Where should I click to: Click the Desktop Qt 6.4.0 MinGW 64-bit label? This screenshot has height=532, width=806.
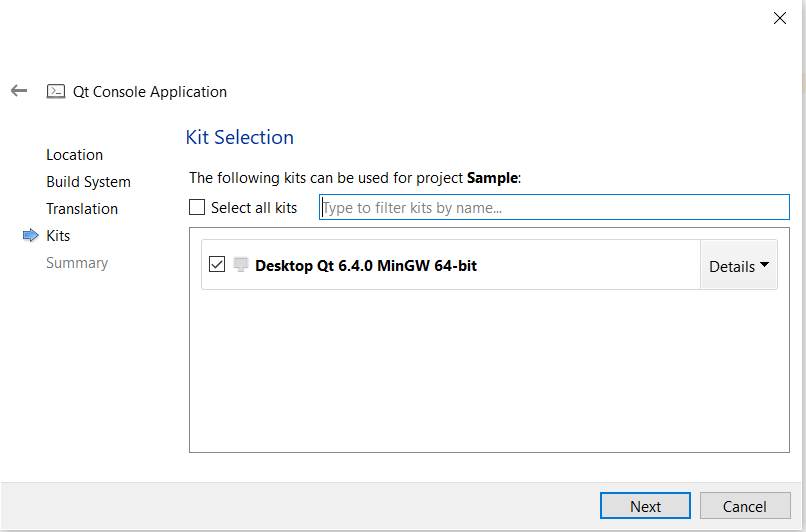point(366,266)
